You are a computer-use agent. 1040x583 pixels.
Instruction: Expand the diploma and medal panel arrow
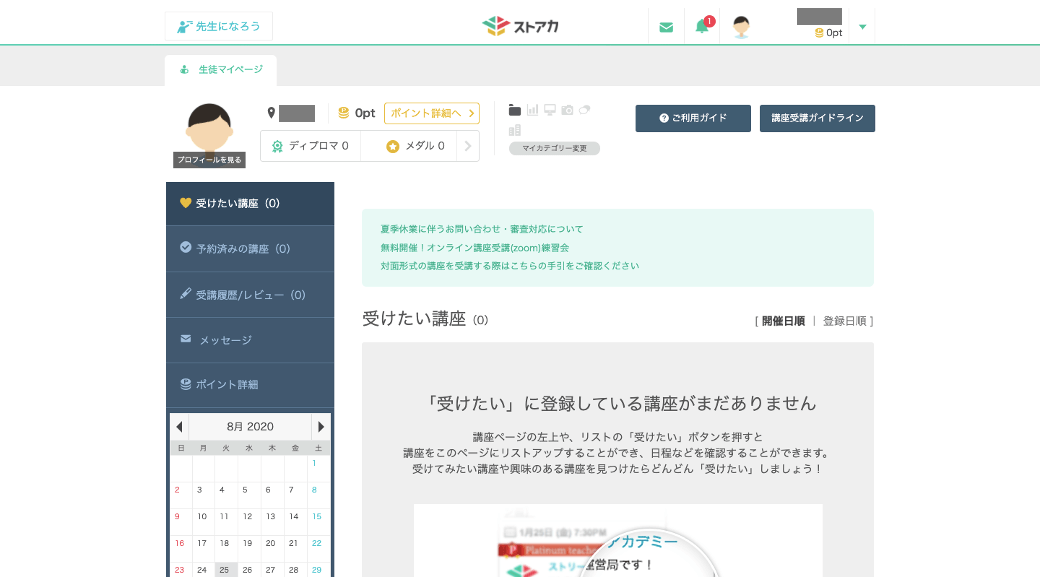tap(467, 146)
